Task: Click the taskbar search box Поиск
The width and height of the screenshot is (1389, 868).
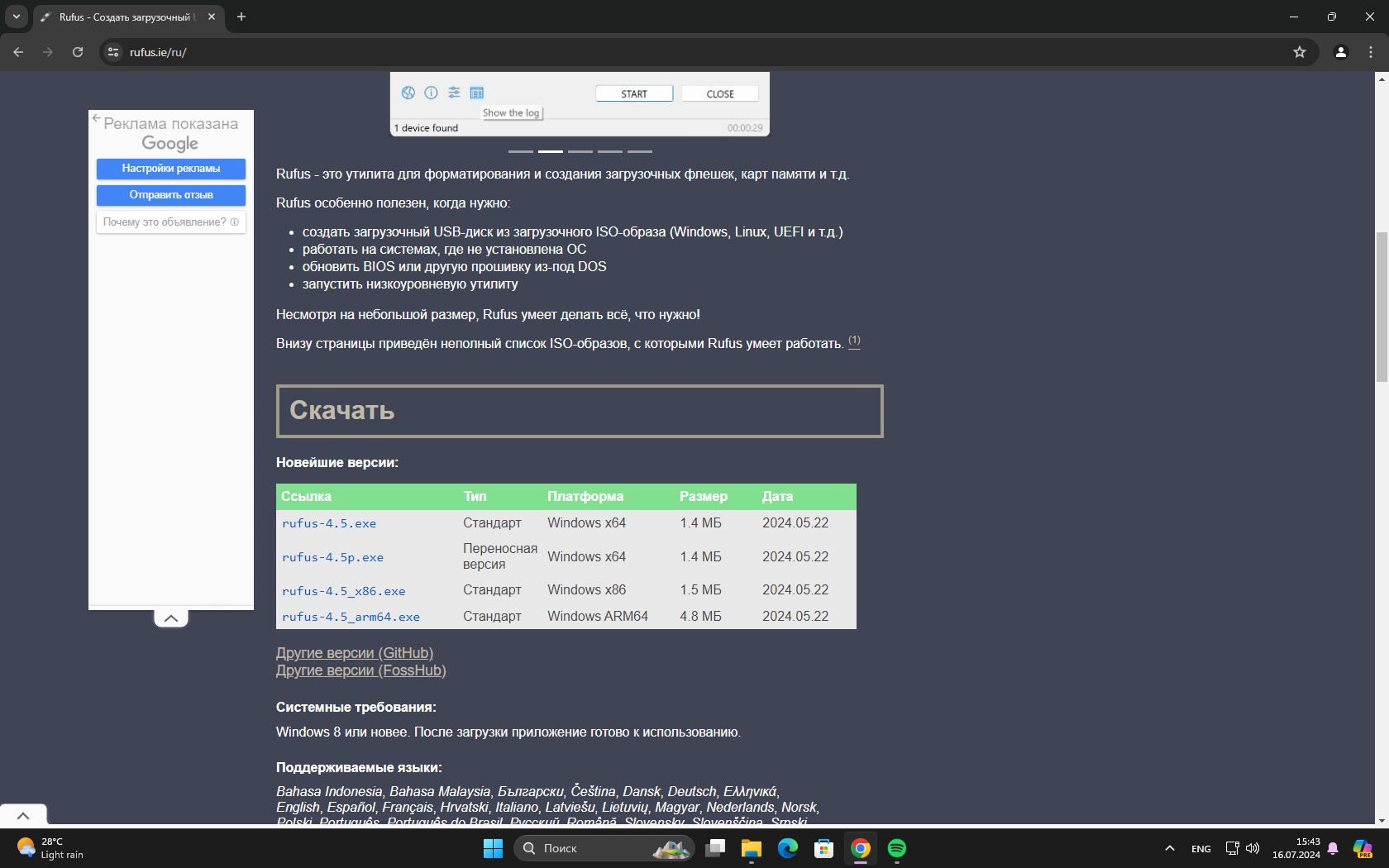Action: [x=604, y=848]
